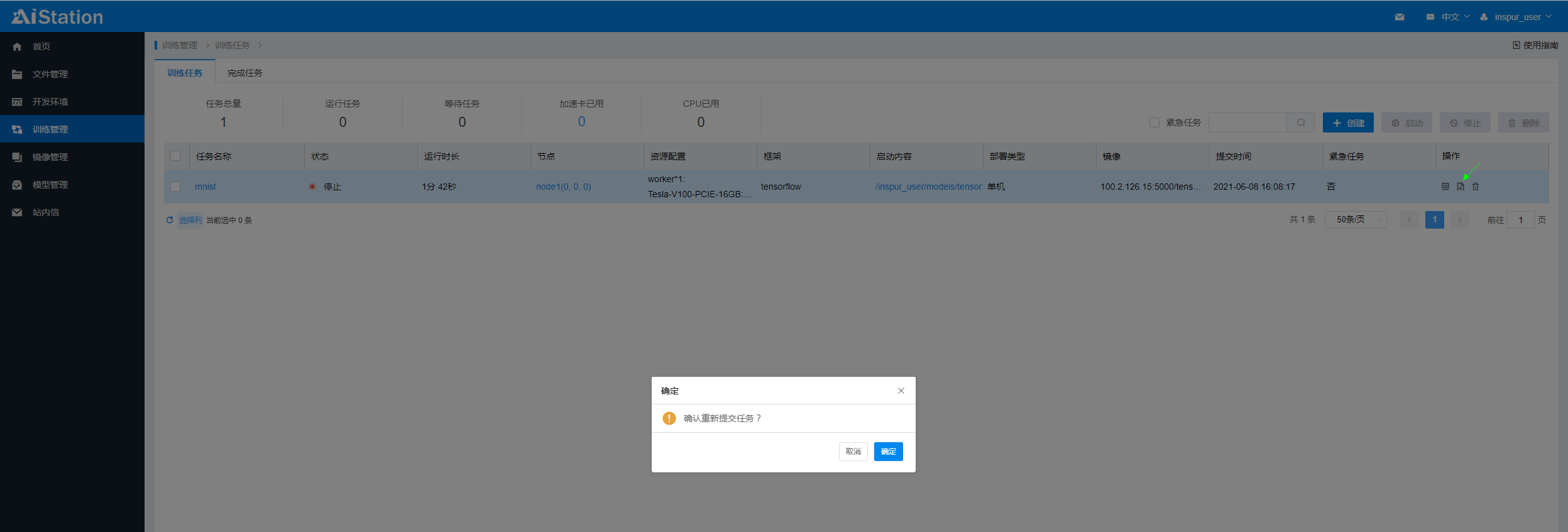Toggle the select-all header checkbox
The width and height of the screenshot is (1568, 532).
click(175, 156)
